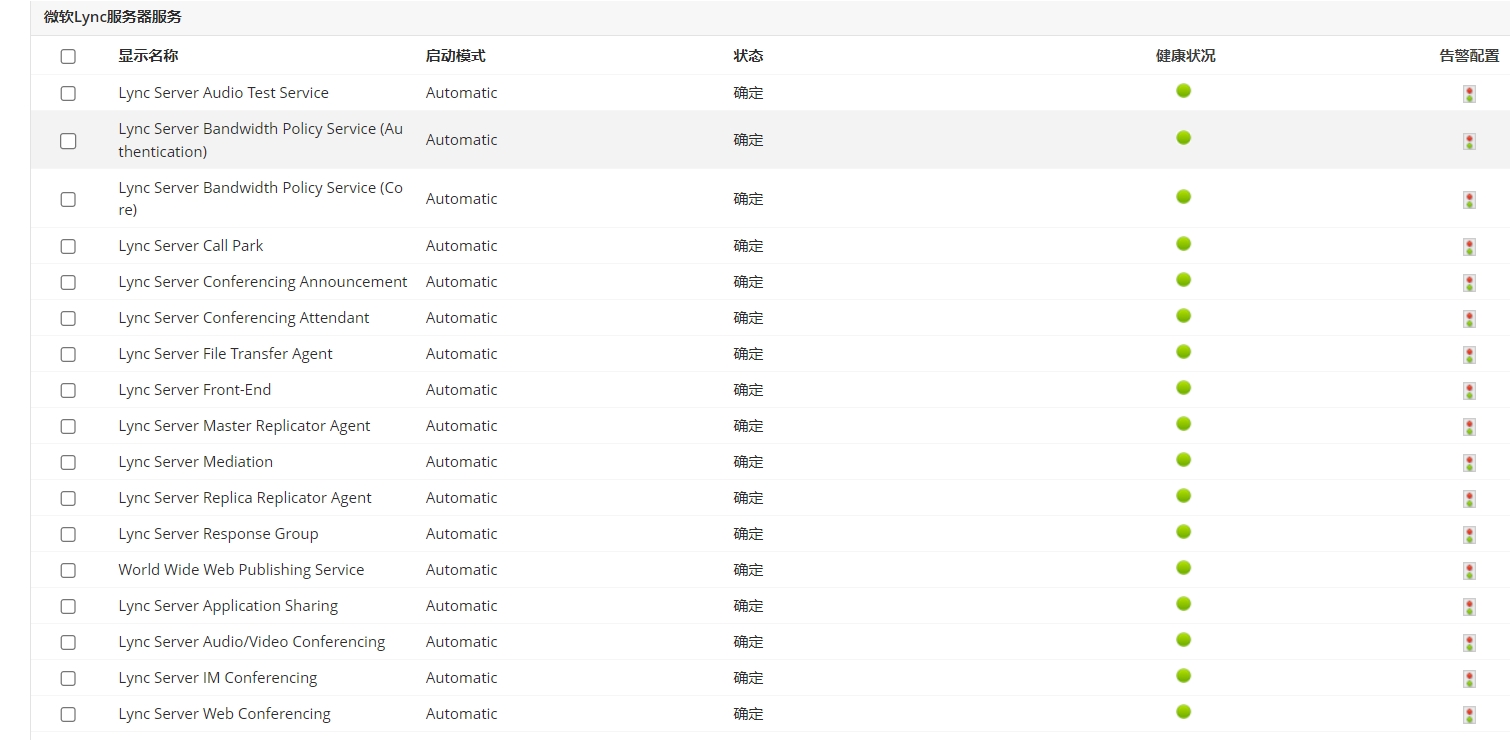Click green health dot for Call Park
1510x740 pixels.
point(1184,244)
